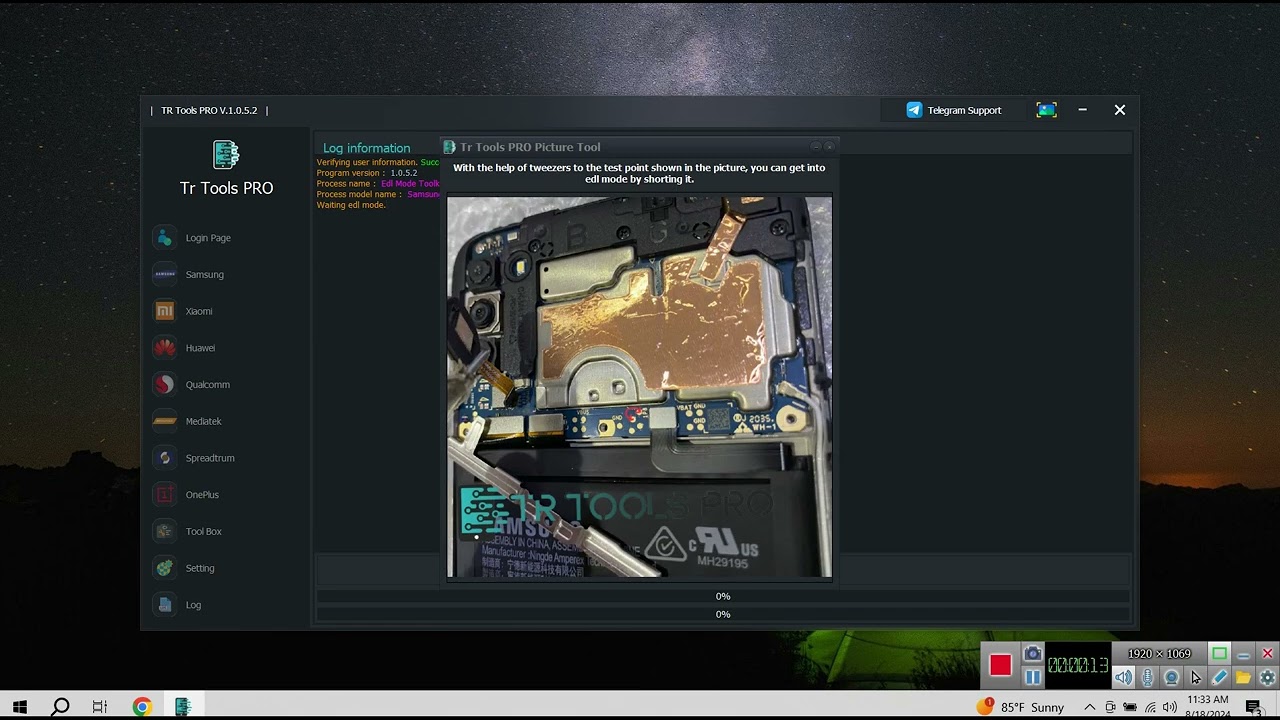The height and width of the screenshot is (720, 1280).
Task: Click the screen icon beside Telegram Support
Action: coord(1046,110)
